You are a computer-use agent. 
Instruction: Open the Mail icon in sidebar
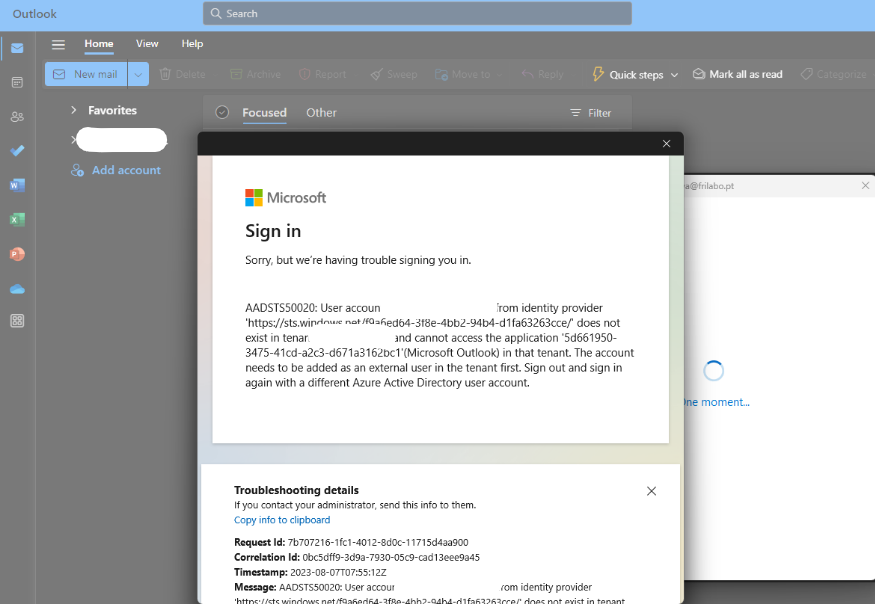point(17,49)
